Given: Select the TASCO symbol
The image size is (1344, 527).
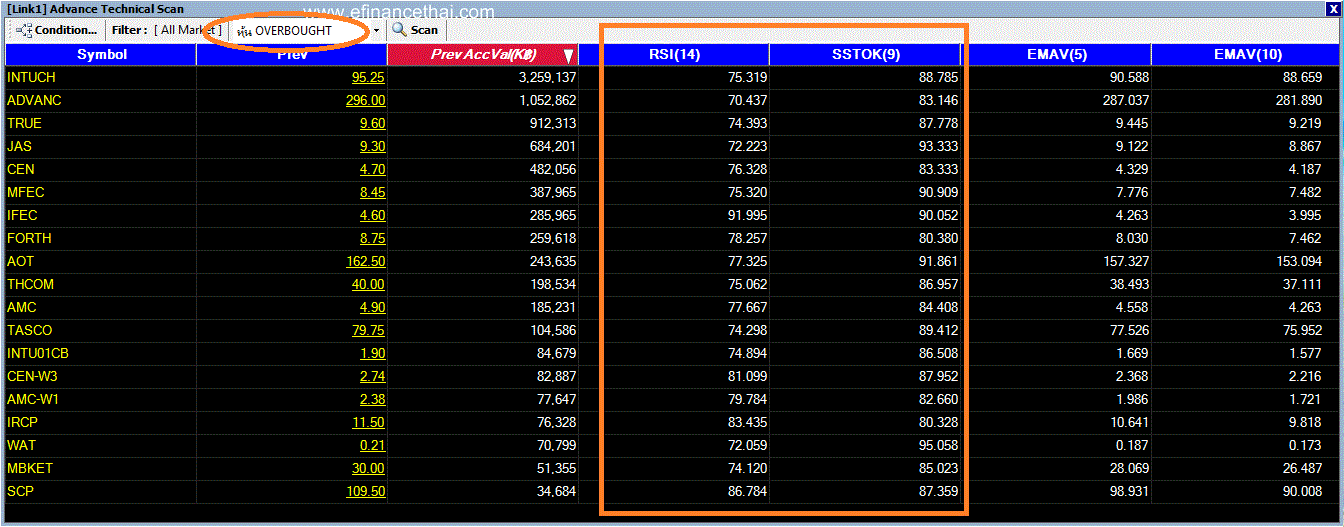Looking at the screenshot, I should [x=30, y=330].
